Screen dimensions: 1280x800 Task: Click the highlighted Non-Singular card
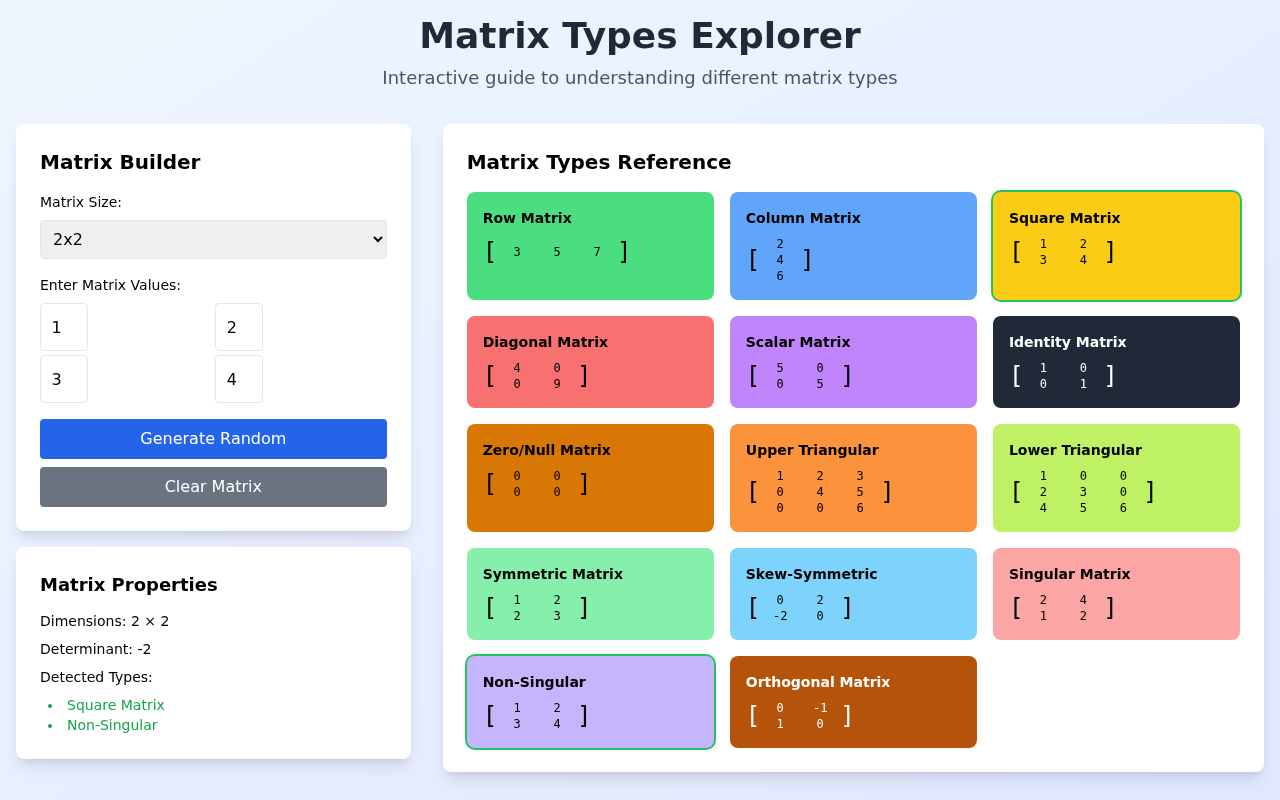[590, 701]
